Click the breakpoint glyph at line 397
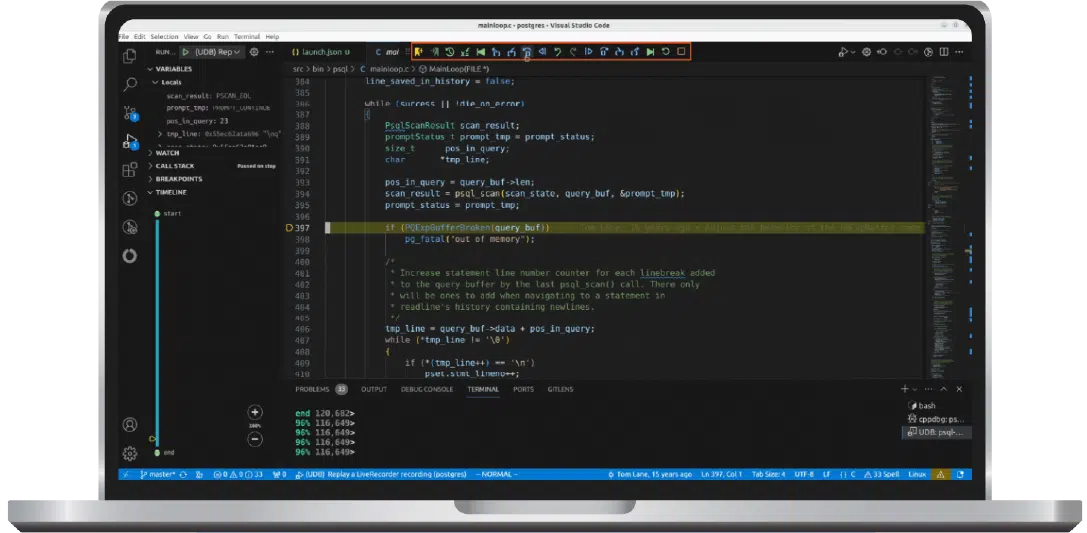 (289, 228)
